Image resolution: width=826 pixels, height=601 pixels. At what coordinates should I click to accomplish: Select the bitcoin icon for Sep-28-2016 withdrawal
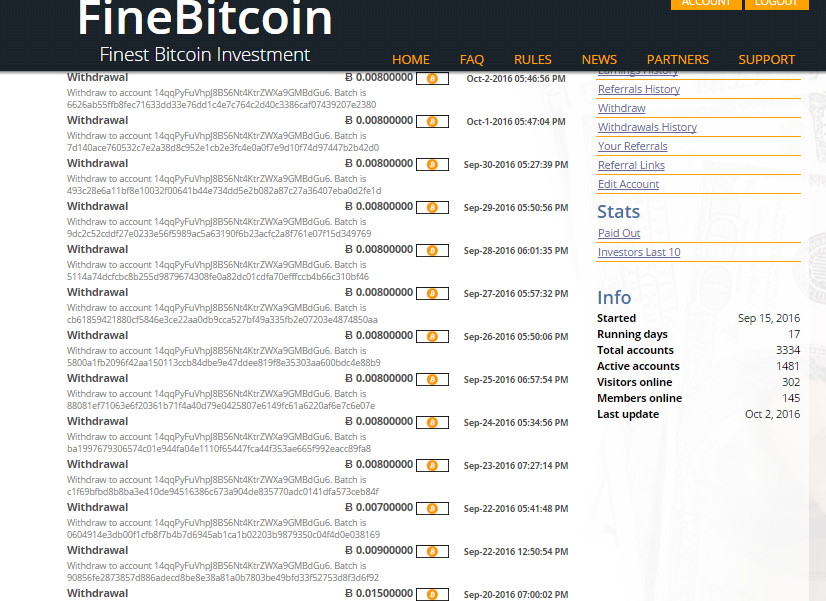432,251
